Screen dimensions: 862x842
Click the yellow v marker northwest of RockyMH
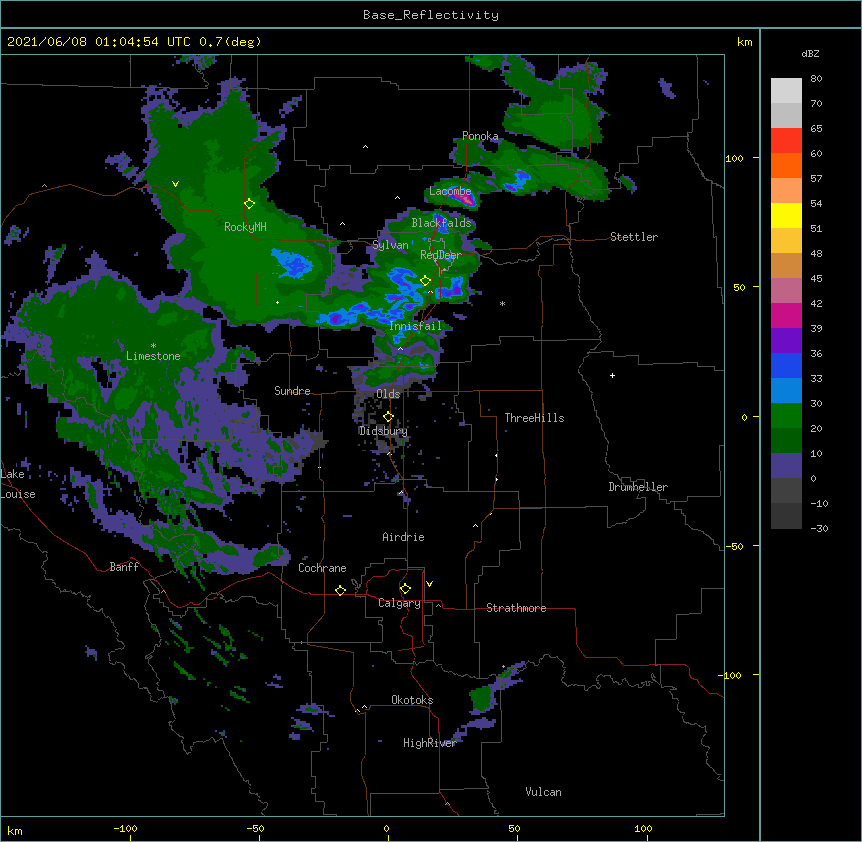175,184
